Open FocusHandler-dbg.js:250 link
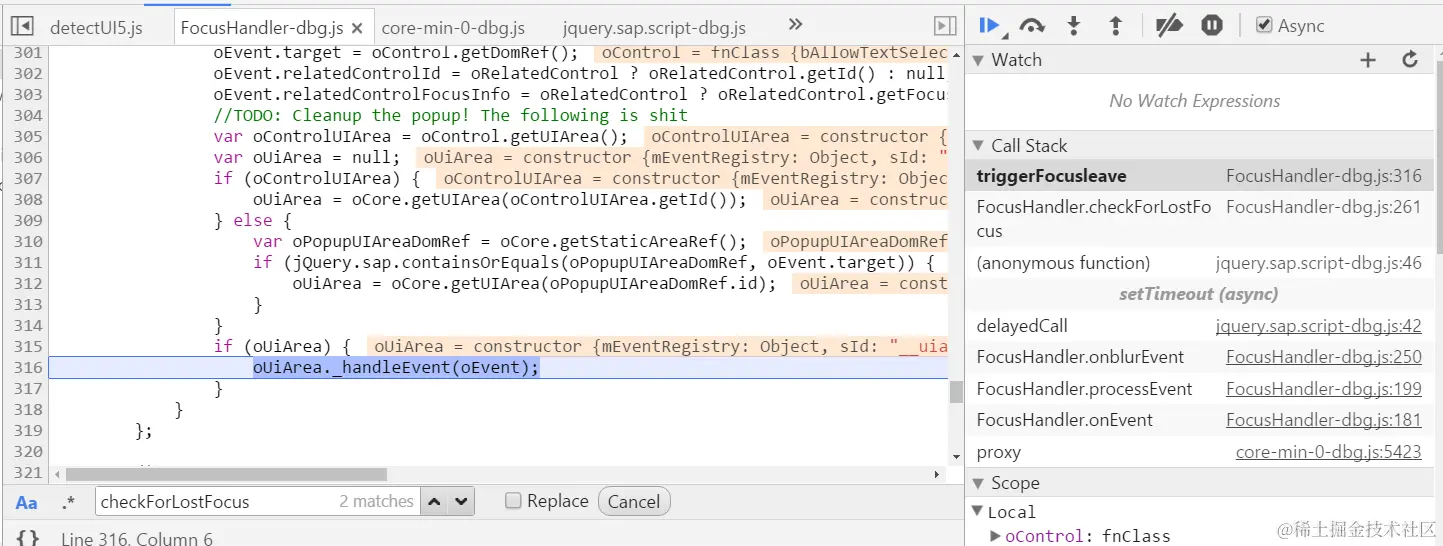 coord(1324,357)
